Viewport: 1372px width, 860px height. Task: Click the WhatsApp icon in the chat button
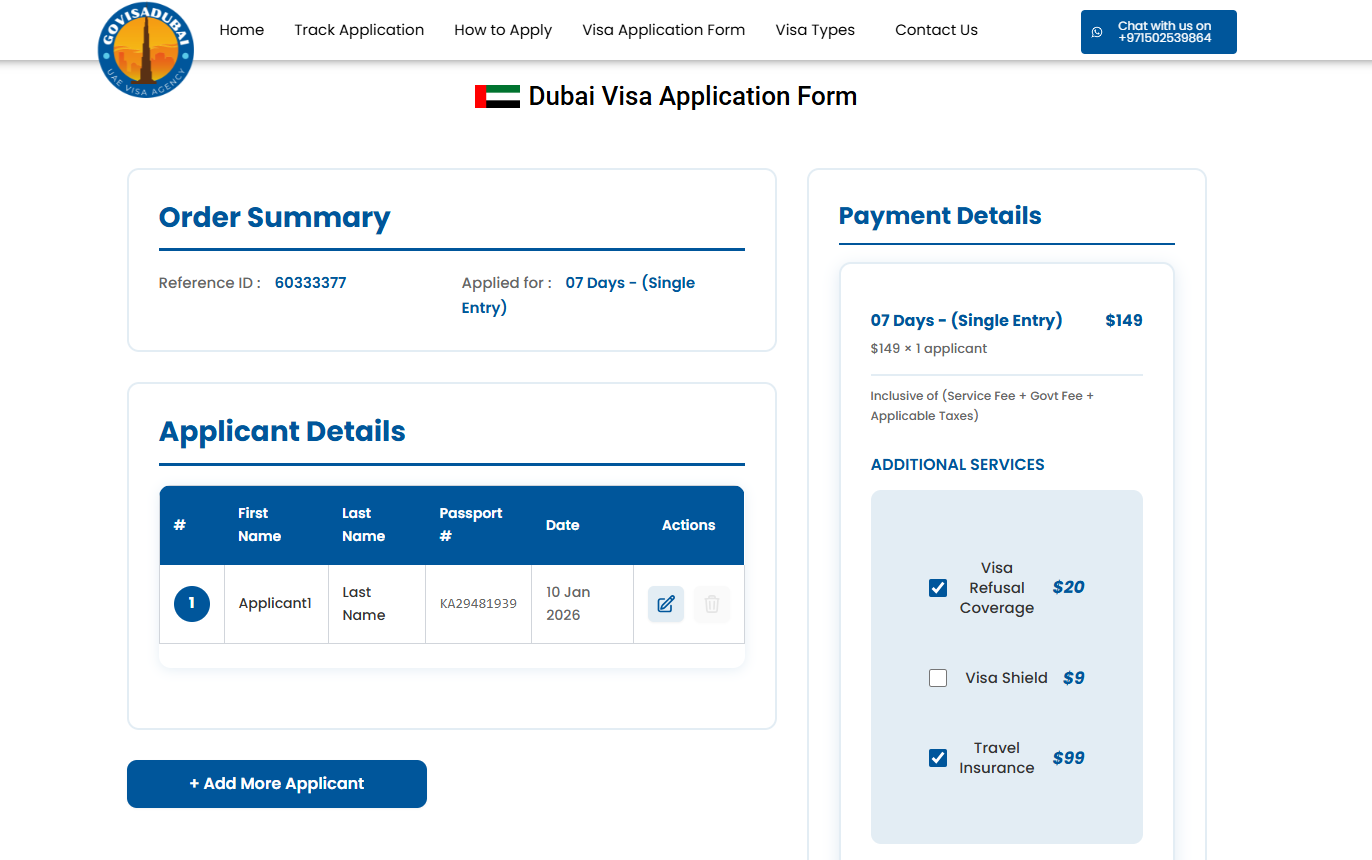tap(1097, 32)
